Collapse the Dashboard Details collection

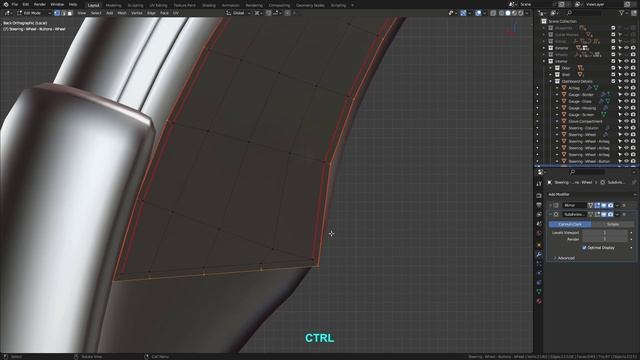[551, 81]
